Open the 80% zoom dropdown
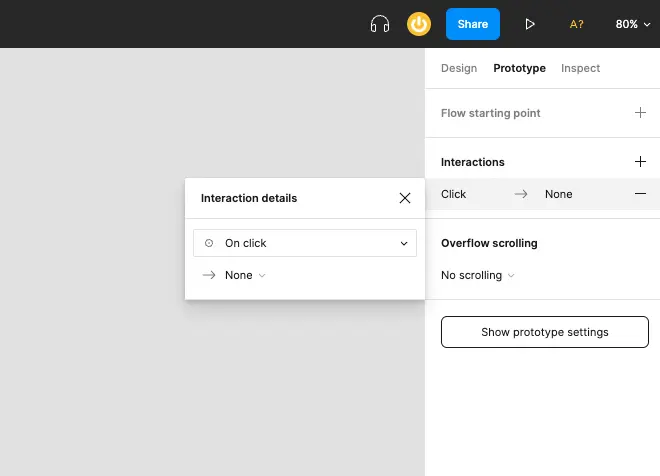This screenshot has width=660, height=476. [633, 24]
